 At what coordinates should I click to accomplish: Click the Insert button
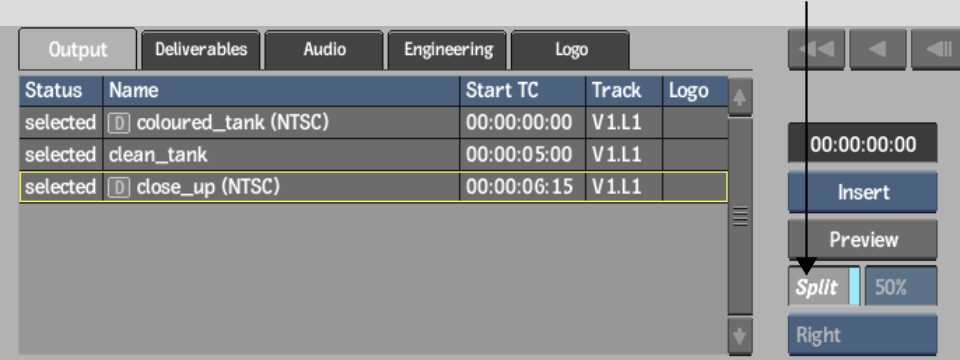tap(862, 192)
